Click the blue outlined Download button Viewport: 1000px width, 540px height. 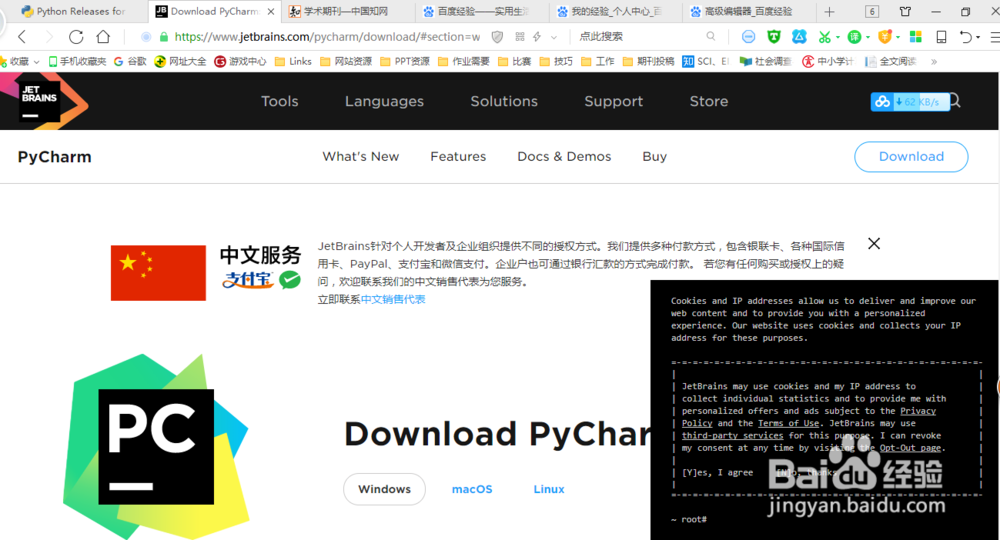pos(911,157)
